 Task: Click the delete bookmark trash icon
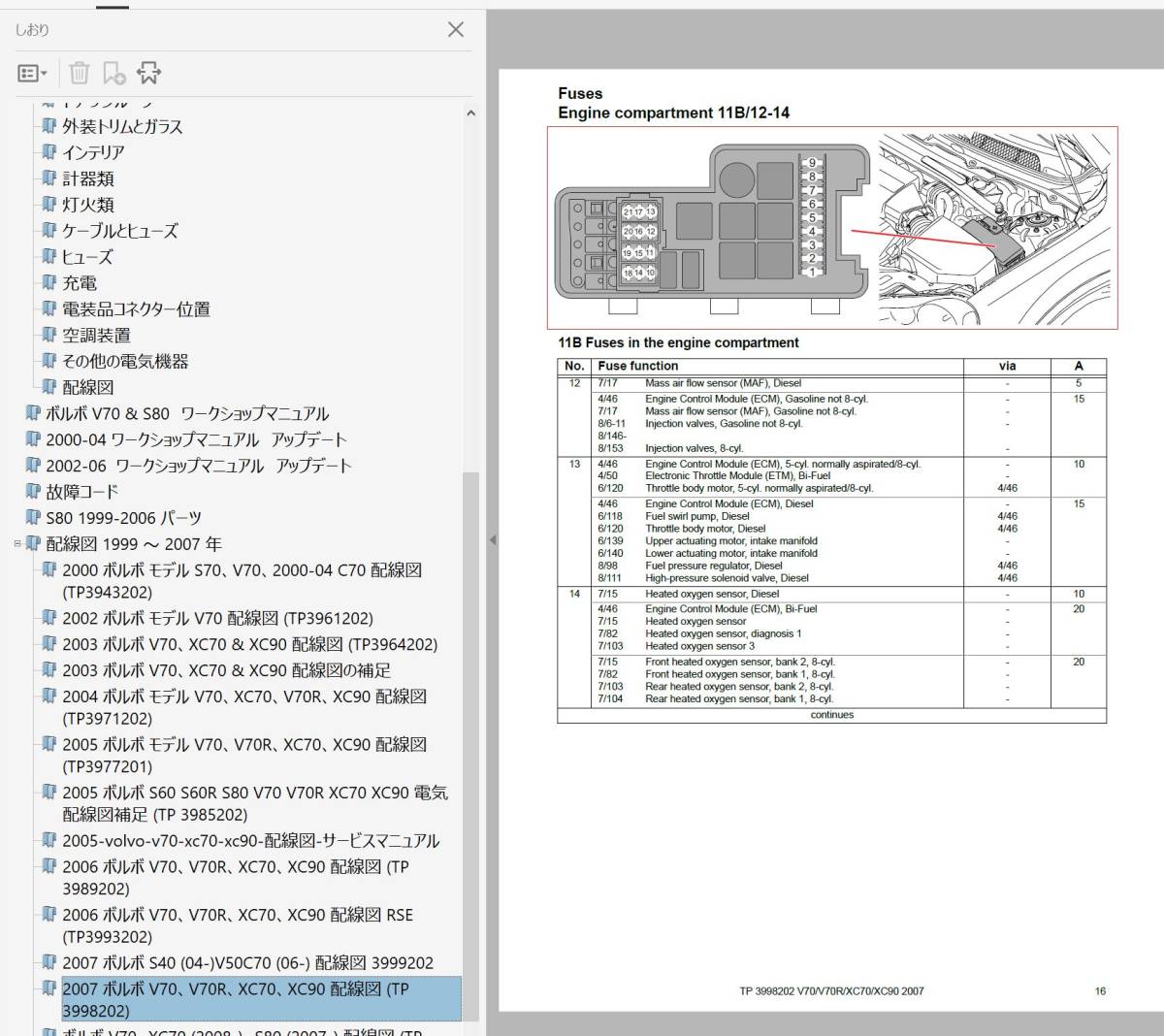(80, 74)
